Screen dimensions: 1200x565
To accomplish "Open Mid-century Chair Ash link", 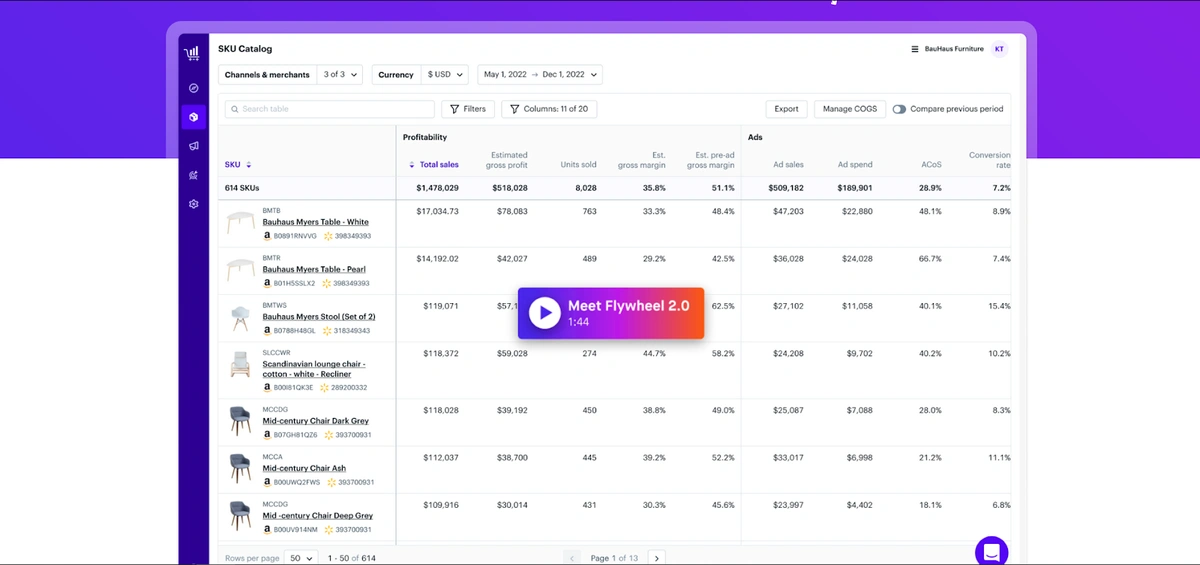I will point(304,468).
